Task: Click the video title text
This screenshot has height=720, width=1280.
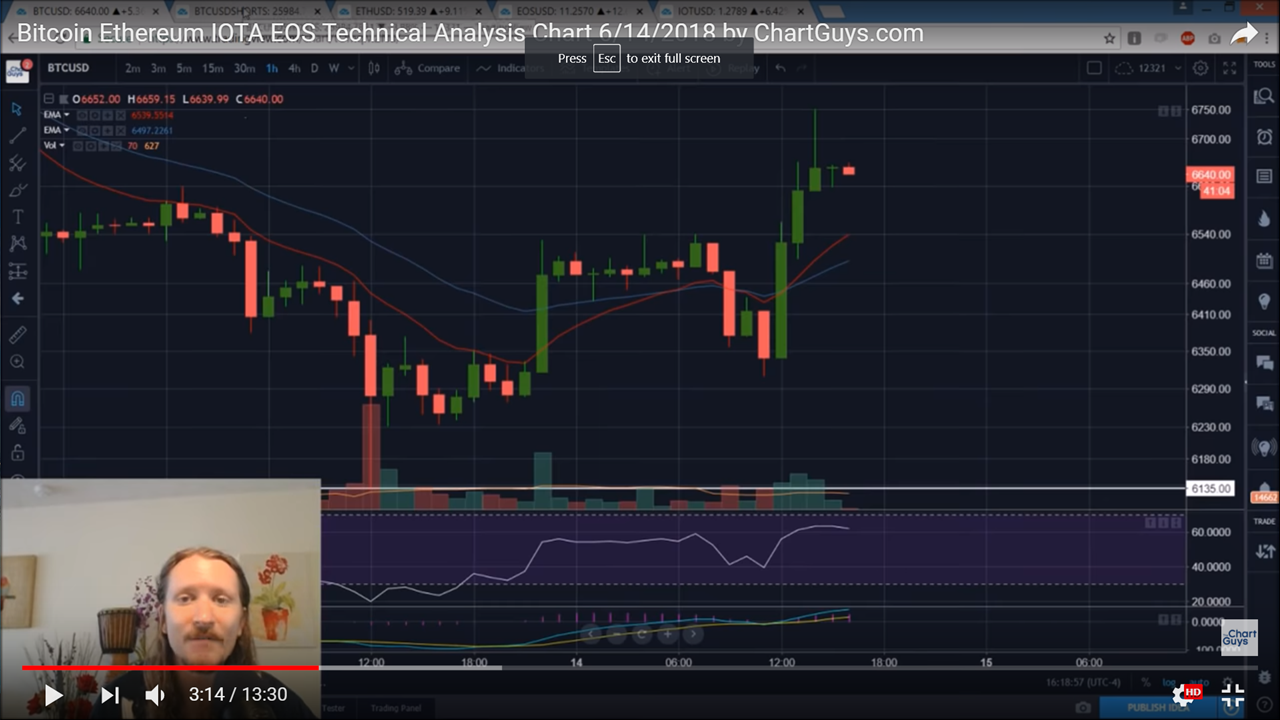Action: point(470,33)
